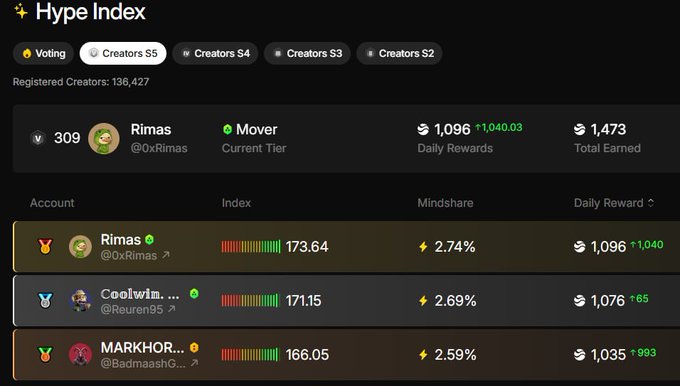Click green tier badge next to Rimas name
The width and height of the screenshot is (680, 386).
coord(150,239)
